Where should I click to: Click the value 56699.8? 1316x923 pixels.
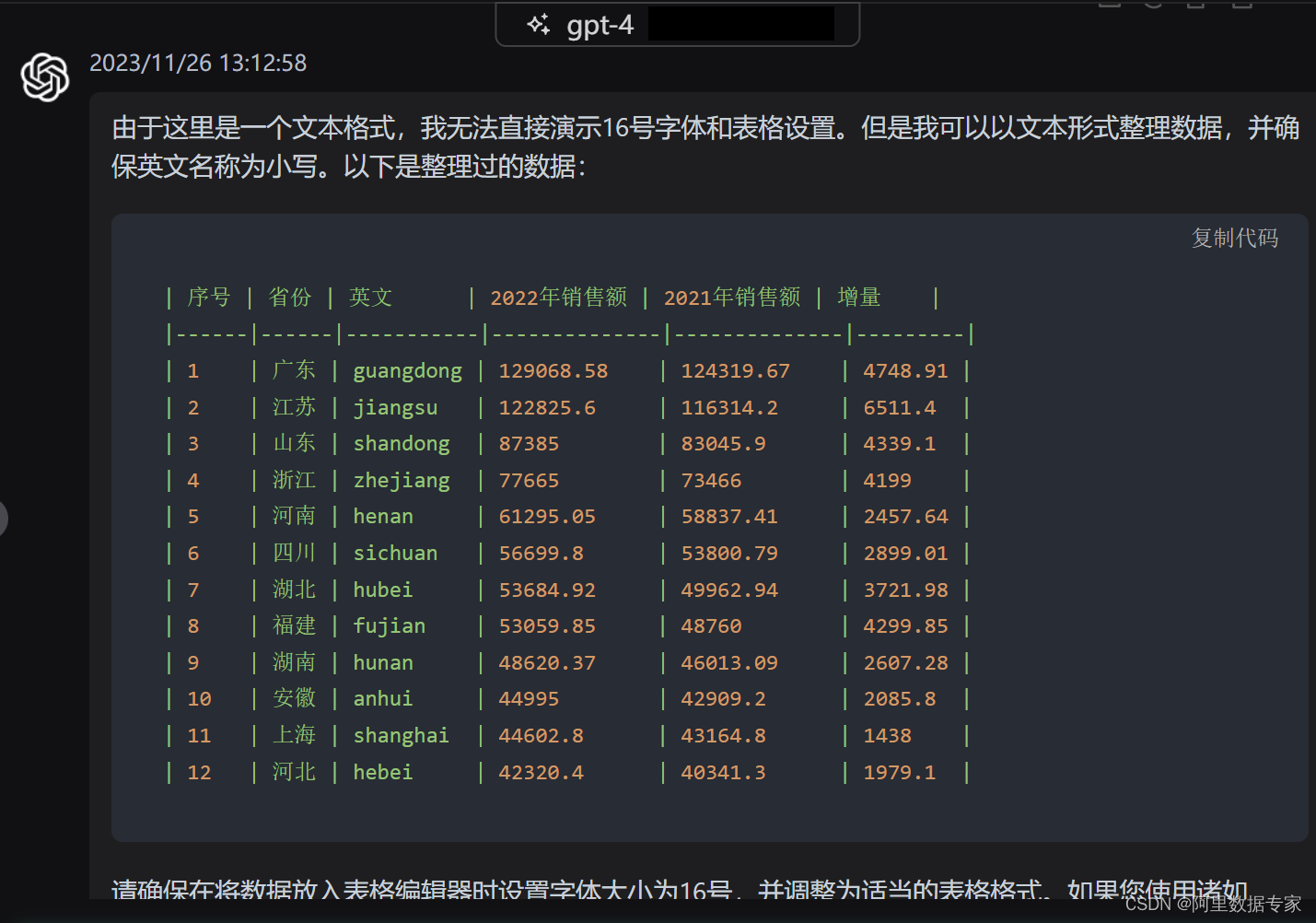(x=542, y=554)
